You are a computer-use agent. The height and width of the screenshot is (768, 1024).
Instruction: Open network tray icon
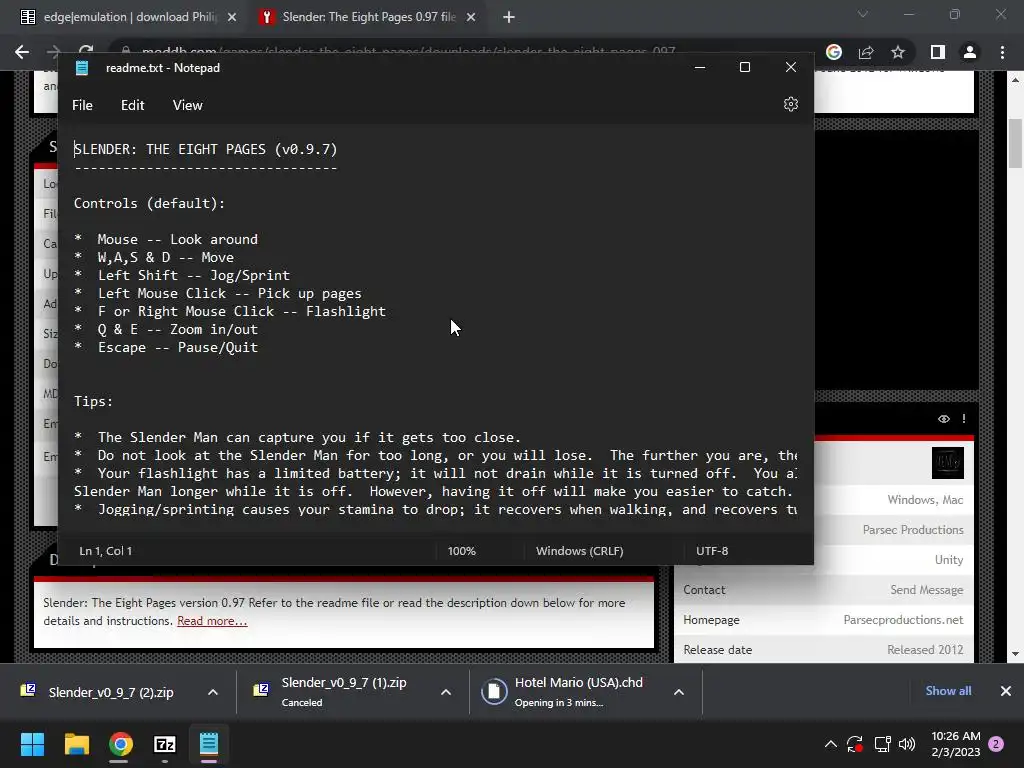(882, 744)
